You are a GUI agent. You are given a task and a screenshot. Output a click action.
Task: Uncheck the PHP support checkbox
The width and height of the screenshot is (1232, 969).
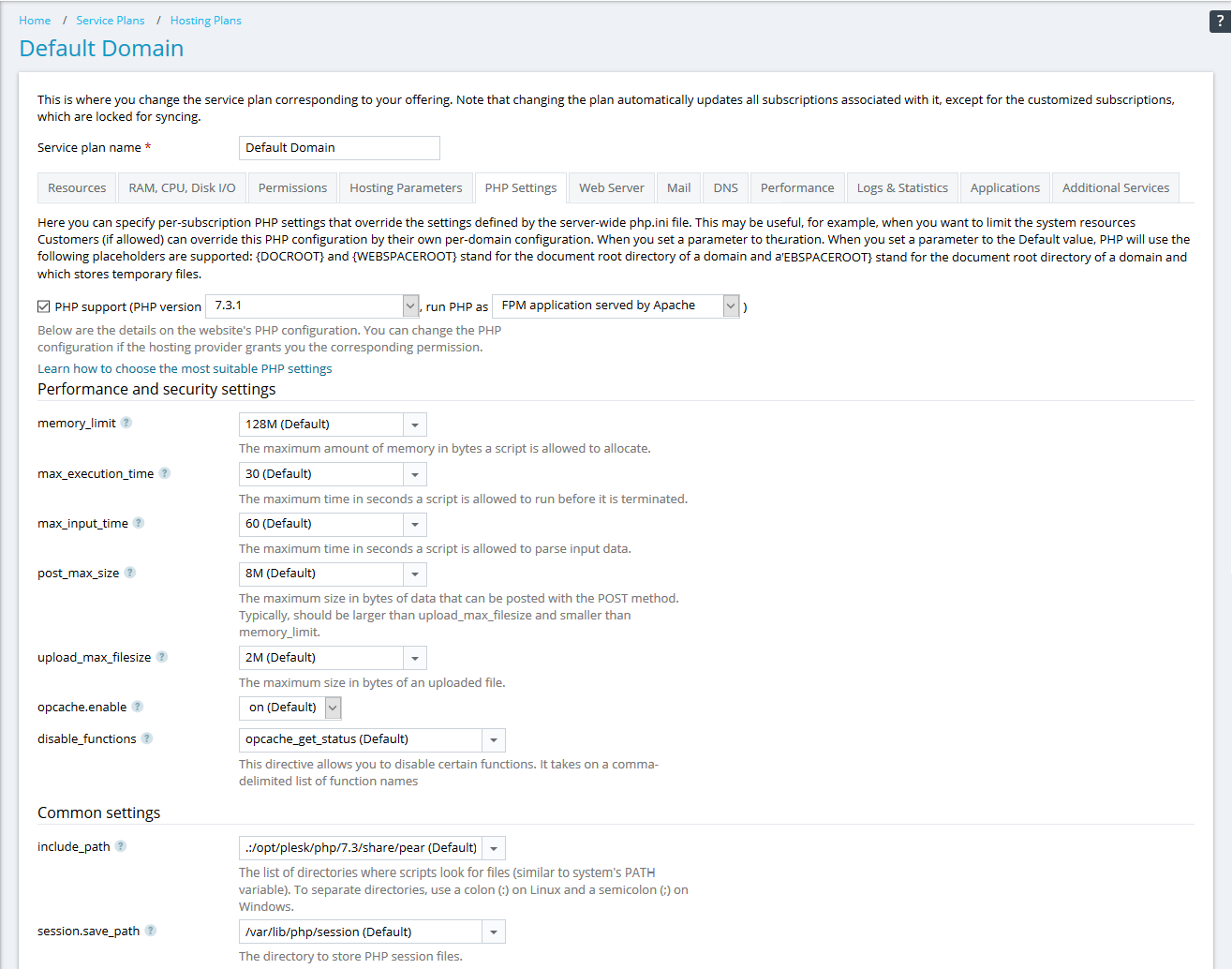[44, 306]
